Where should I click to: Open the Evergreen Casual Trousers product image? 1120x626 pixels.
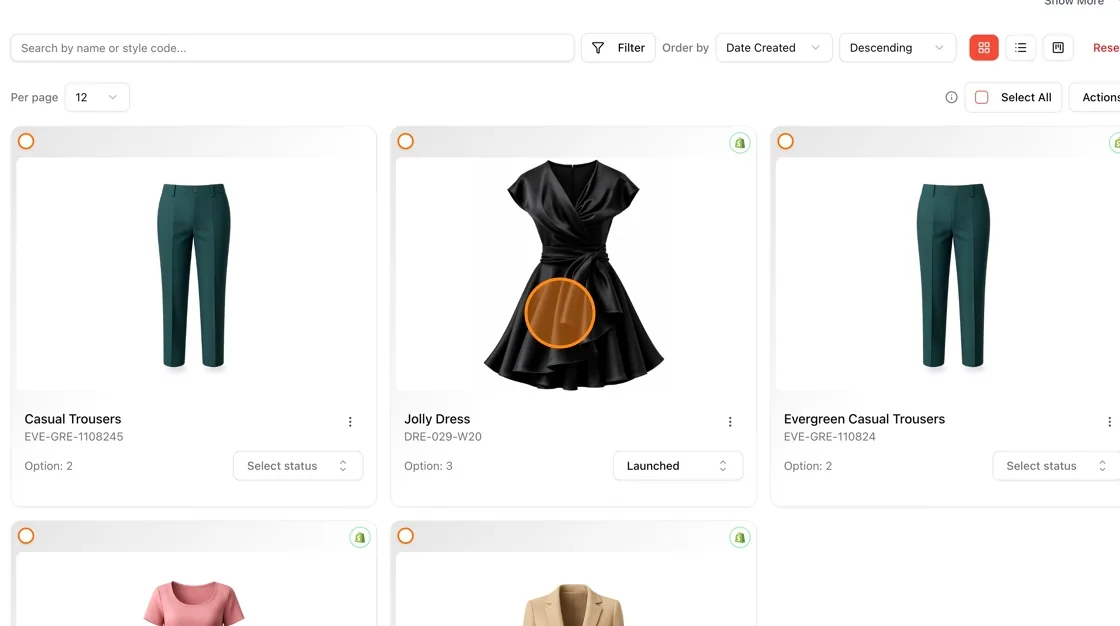pyautogui.click(x=948, y=274)
